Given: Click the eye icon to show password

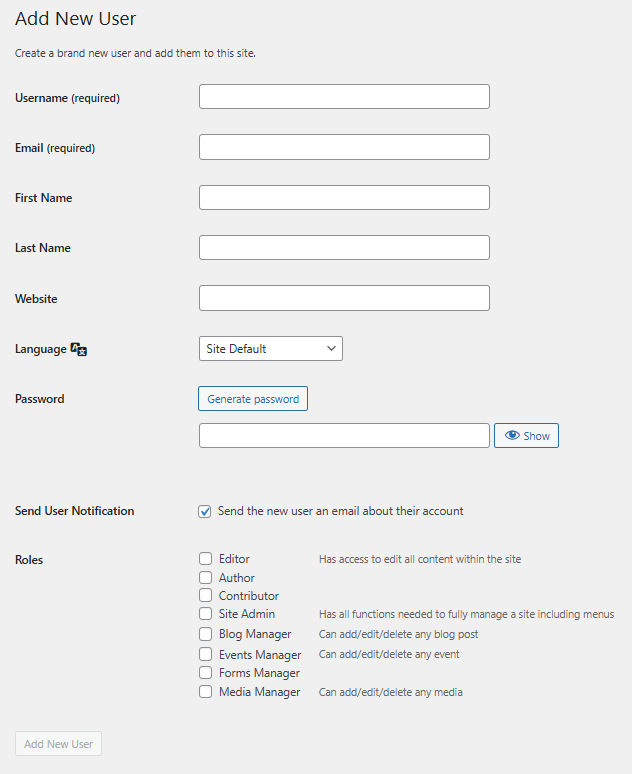Looking at the screenshot, I should click(512, 436).
